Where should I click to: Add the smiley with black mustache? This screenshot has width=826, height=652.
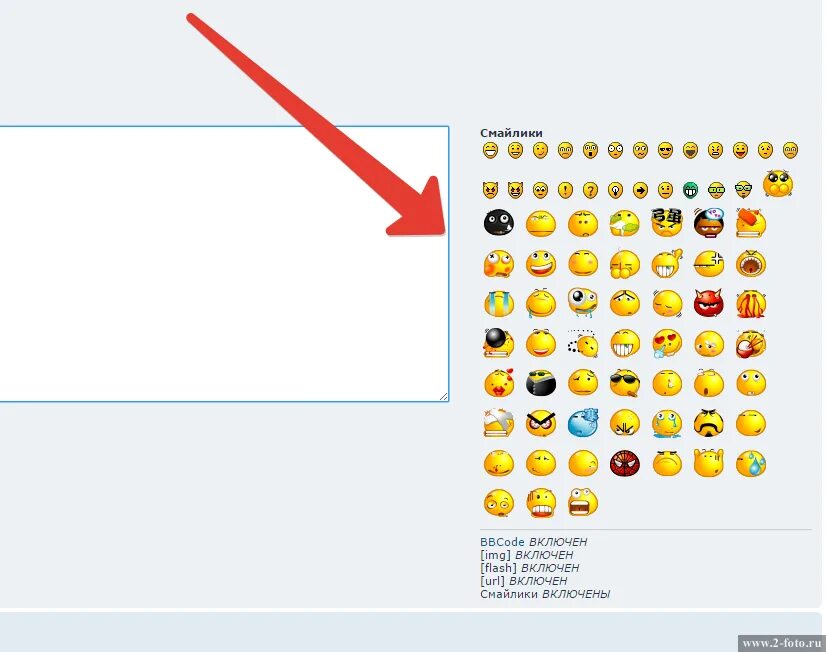point(709,423)
